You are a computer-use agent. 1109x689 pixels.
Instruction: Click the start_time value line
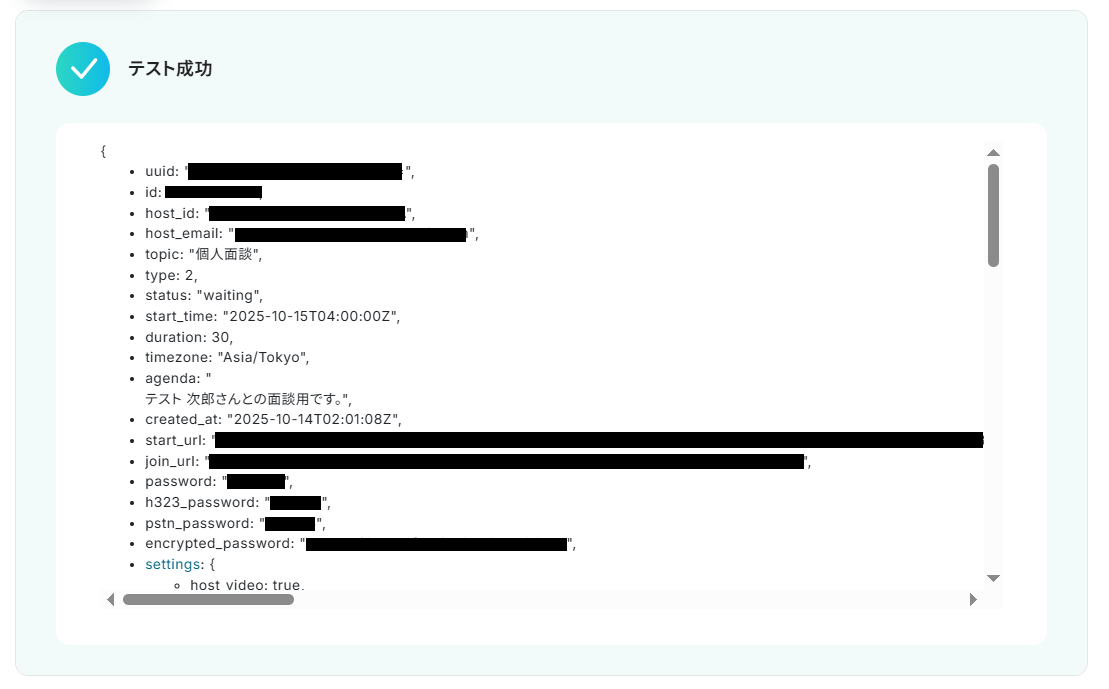tap(272, 316)
